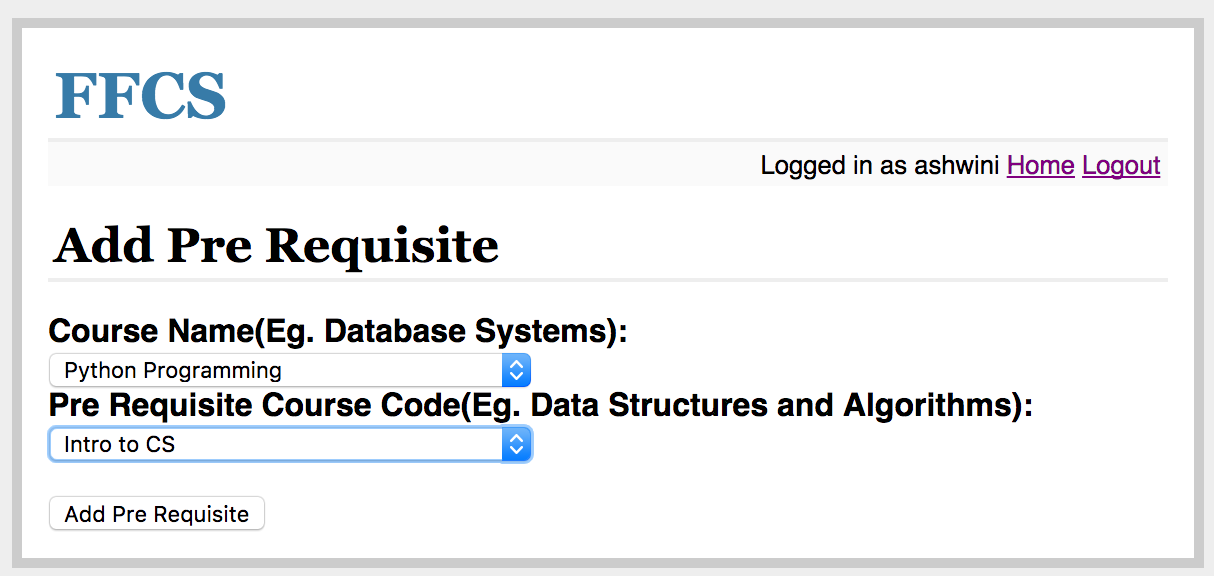The height and width of the screenshot is (576, 1214).
Task: Click the blue arrows on Python Programming select
Action: click(x=516, y=370)
